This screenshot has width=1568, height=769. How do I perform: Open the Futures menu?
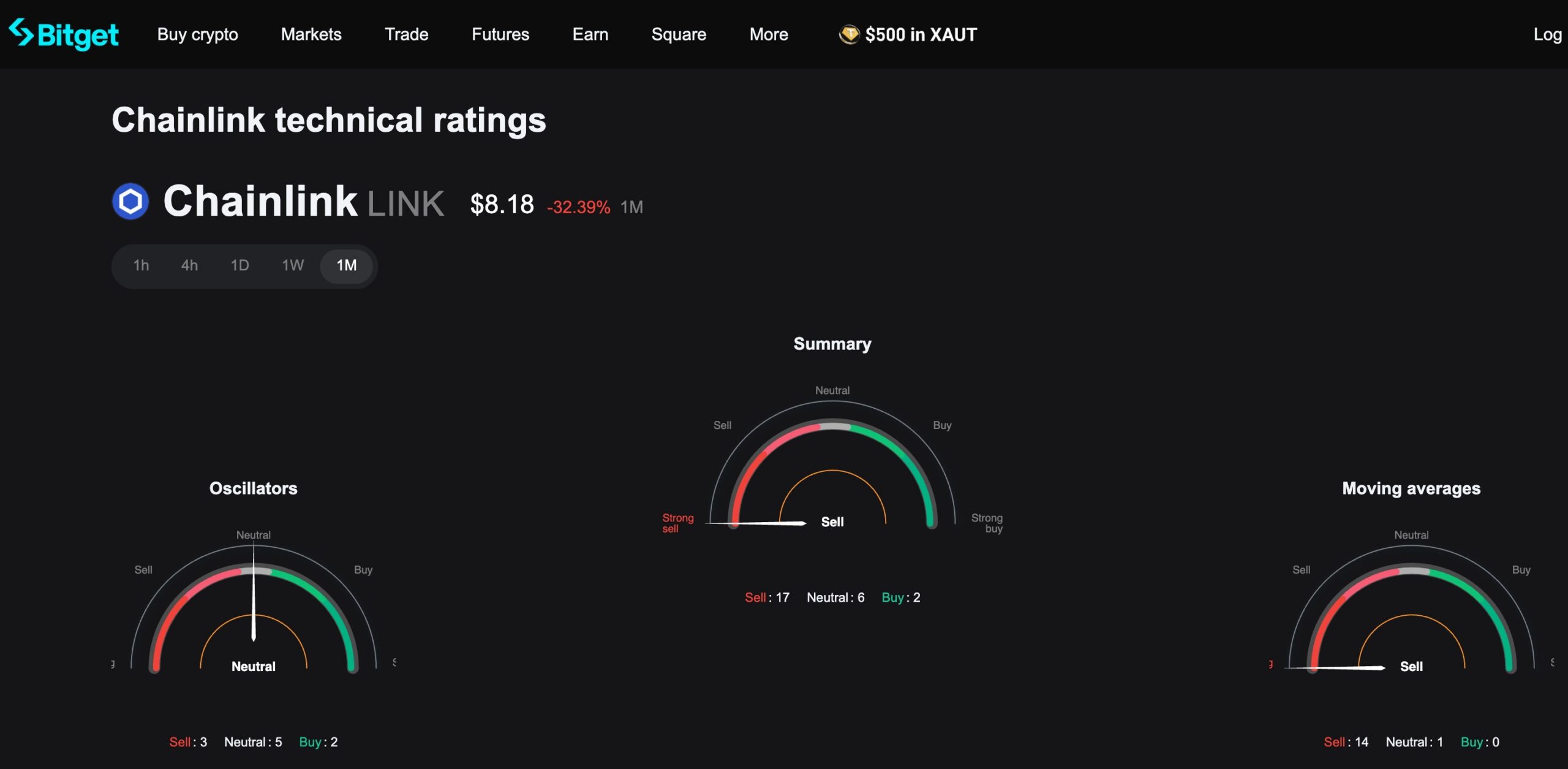(x=500, y=34)
